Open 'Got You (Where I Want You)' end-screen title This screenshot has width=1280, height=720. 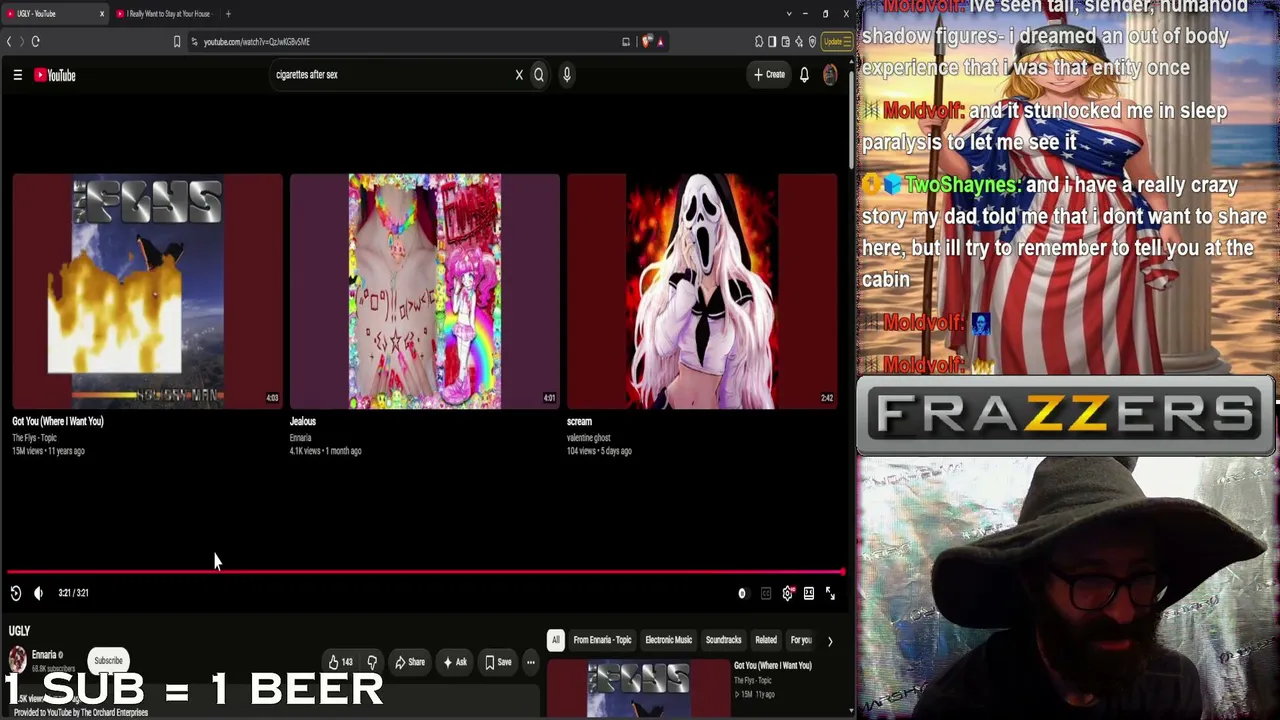(58, 421)
